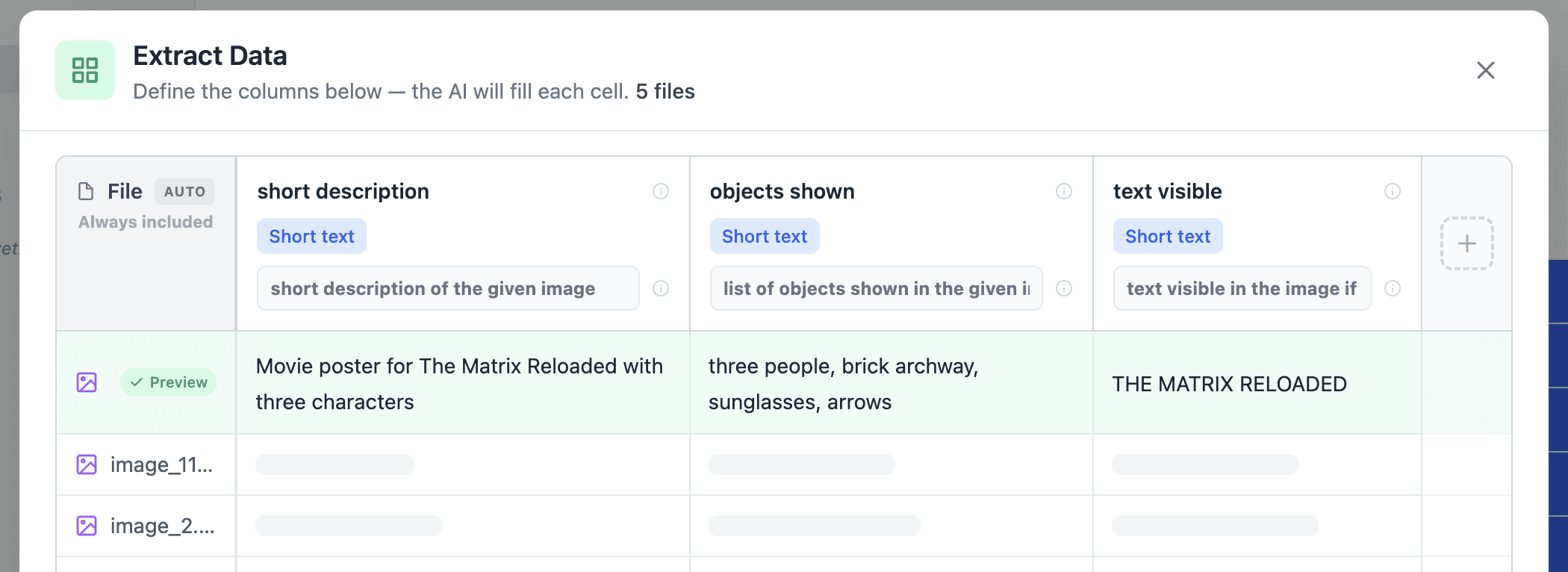Click info icon beside text visible header
Viewport: 1568px width, 572px height.
click(x=1393, y=191)
